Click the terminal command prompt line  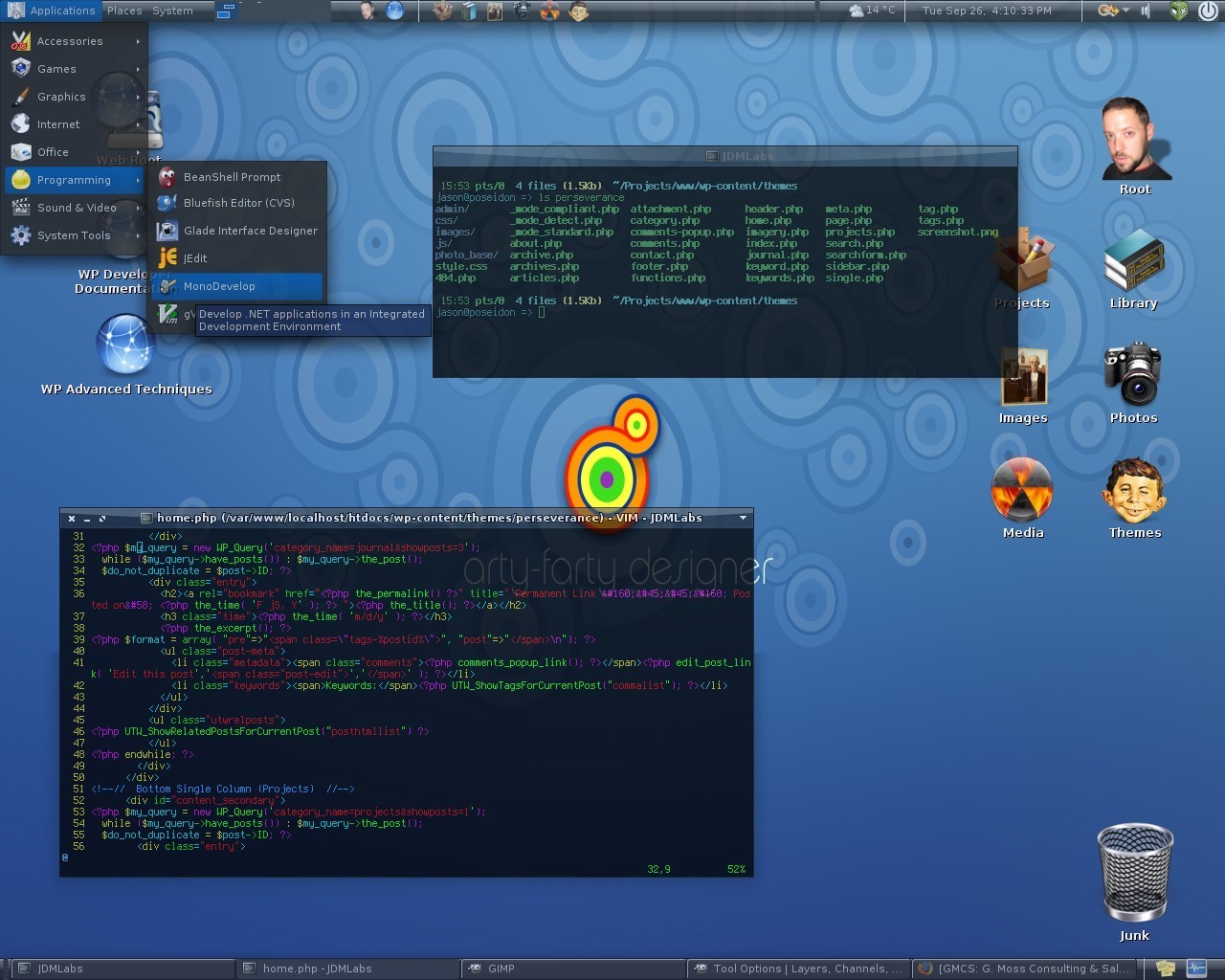tap(490, 312)
